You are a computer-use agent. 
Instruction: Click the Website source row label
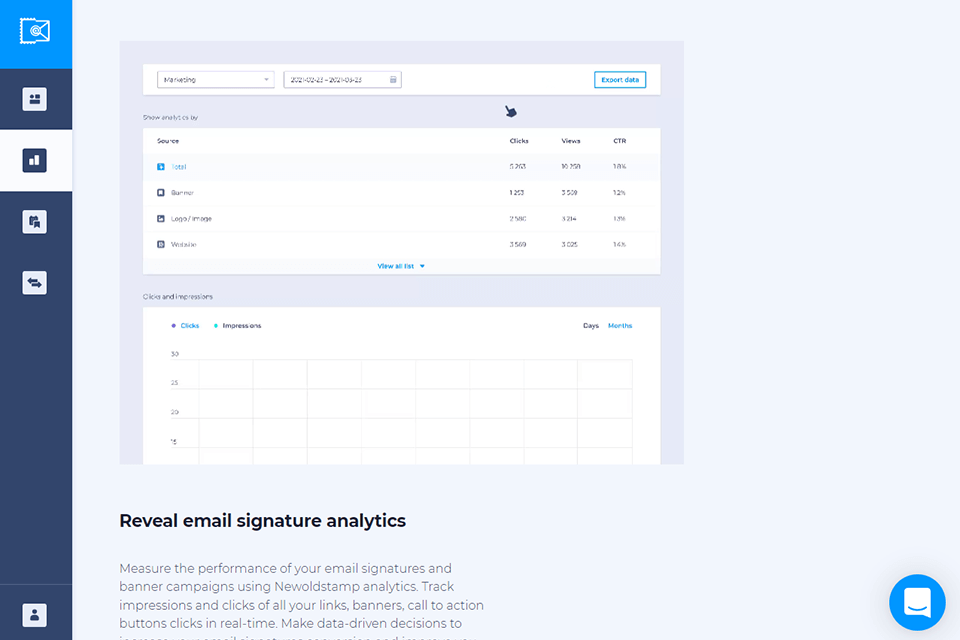click(x=184, y=245)
